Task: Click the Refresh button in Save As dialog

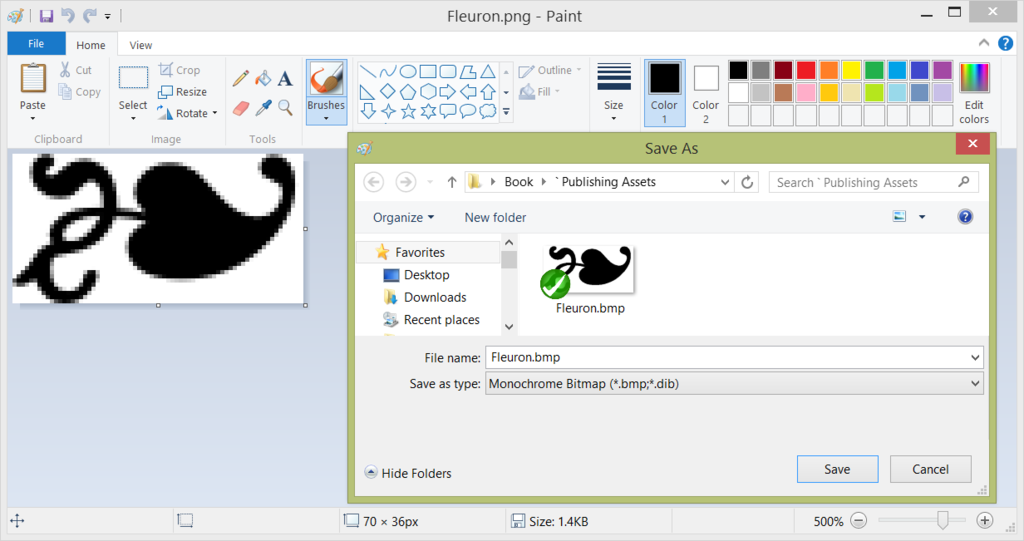Action: (747, 182)
